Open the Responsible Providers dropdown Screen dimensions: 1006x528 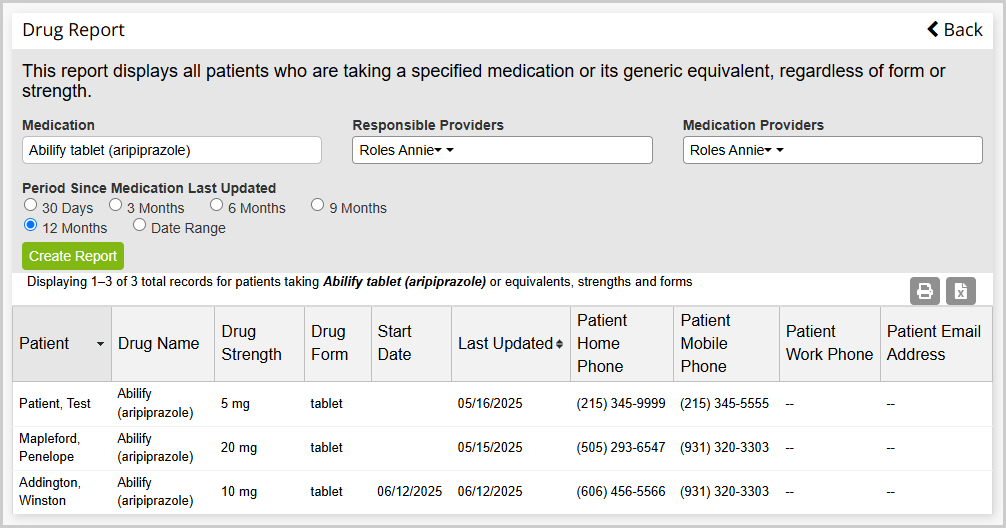click(x=502, y=150)
